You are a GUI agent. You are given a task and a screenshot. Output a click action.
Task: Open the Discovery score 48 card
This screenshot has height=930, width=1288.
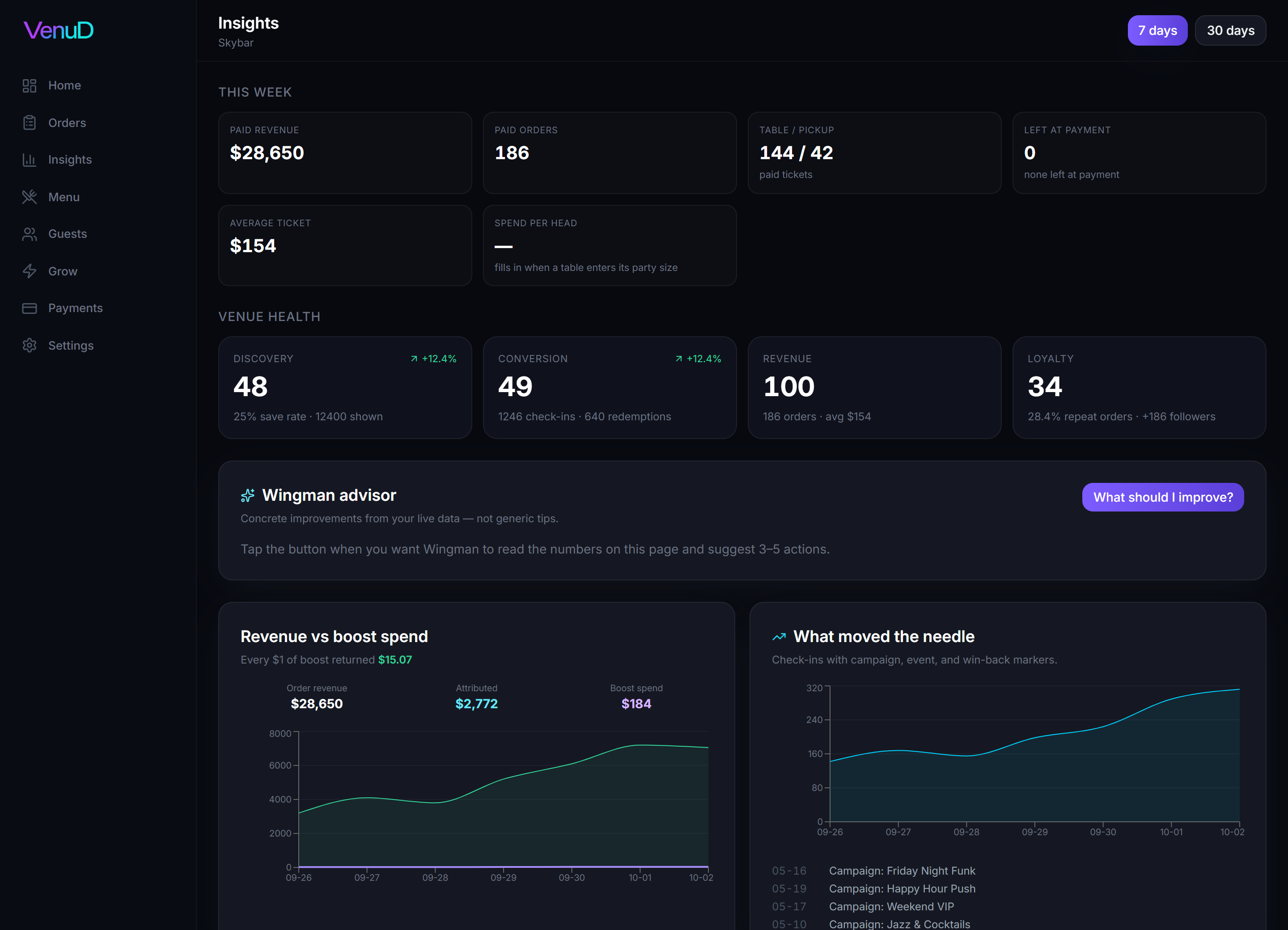345,388
